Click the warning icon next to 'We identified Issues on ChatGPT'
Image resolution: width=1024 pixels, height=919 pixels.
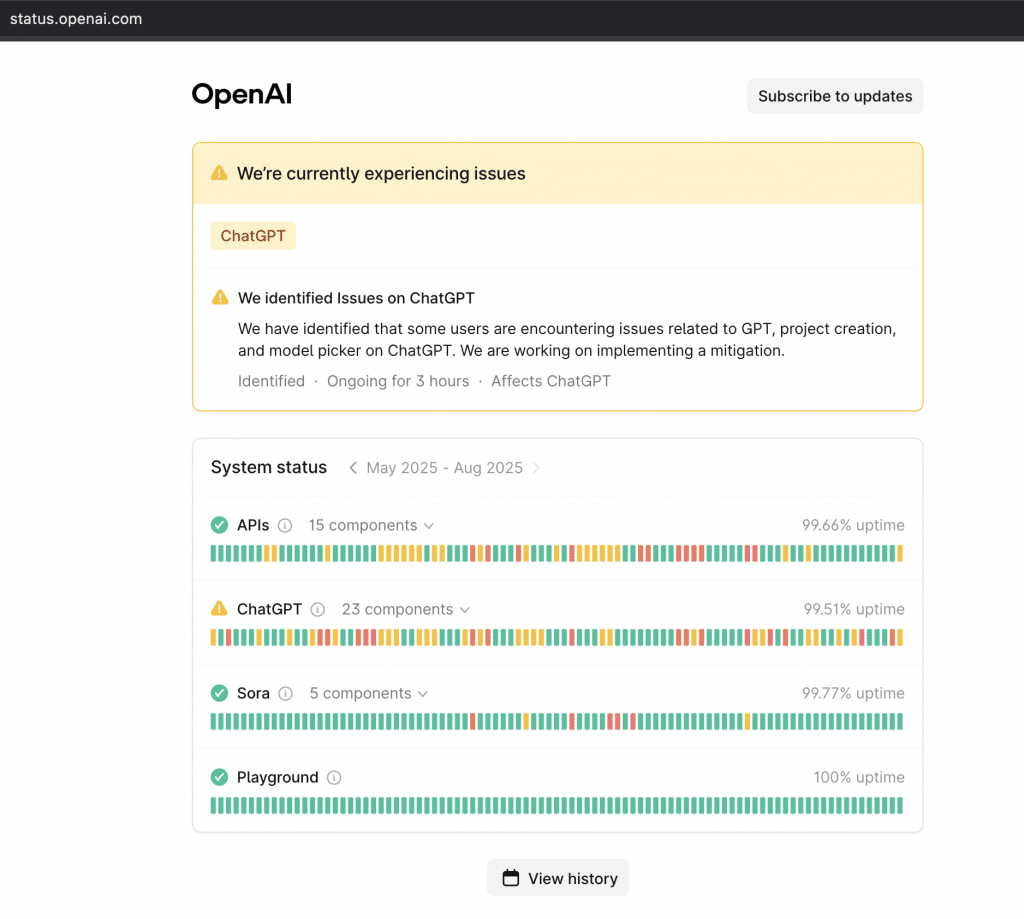[221, 298]
